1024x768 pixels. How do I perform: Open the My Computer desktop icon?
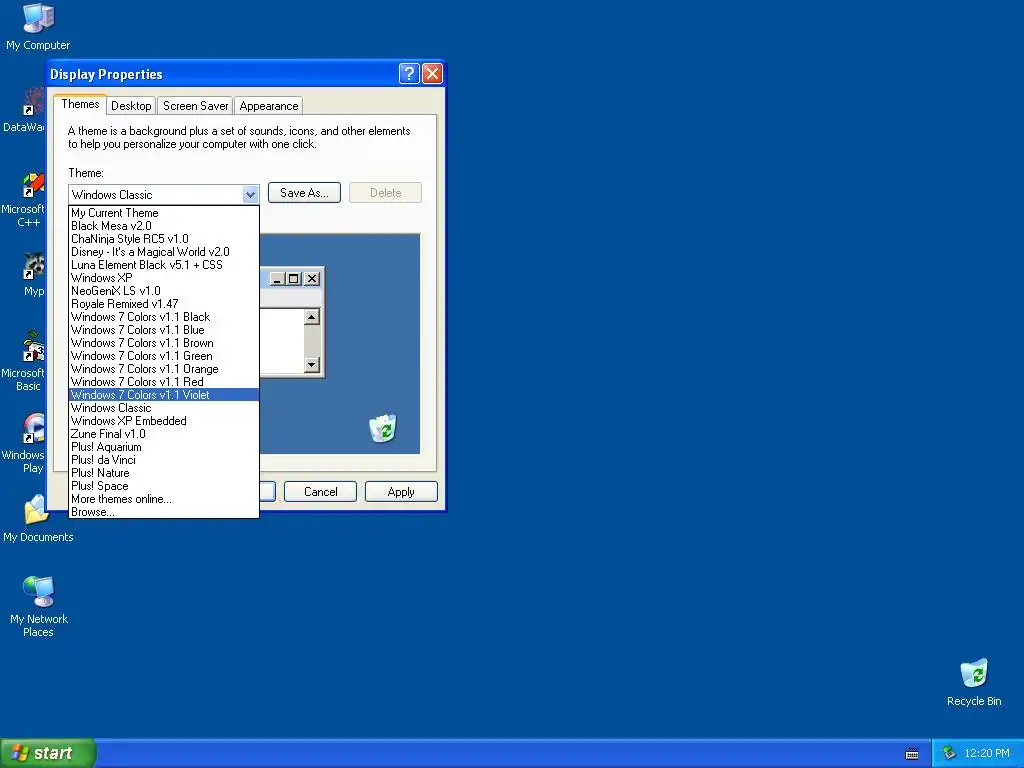tap(38, 26)
